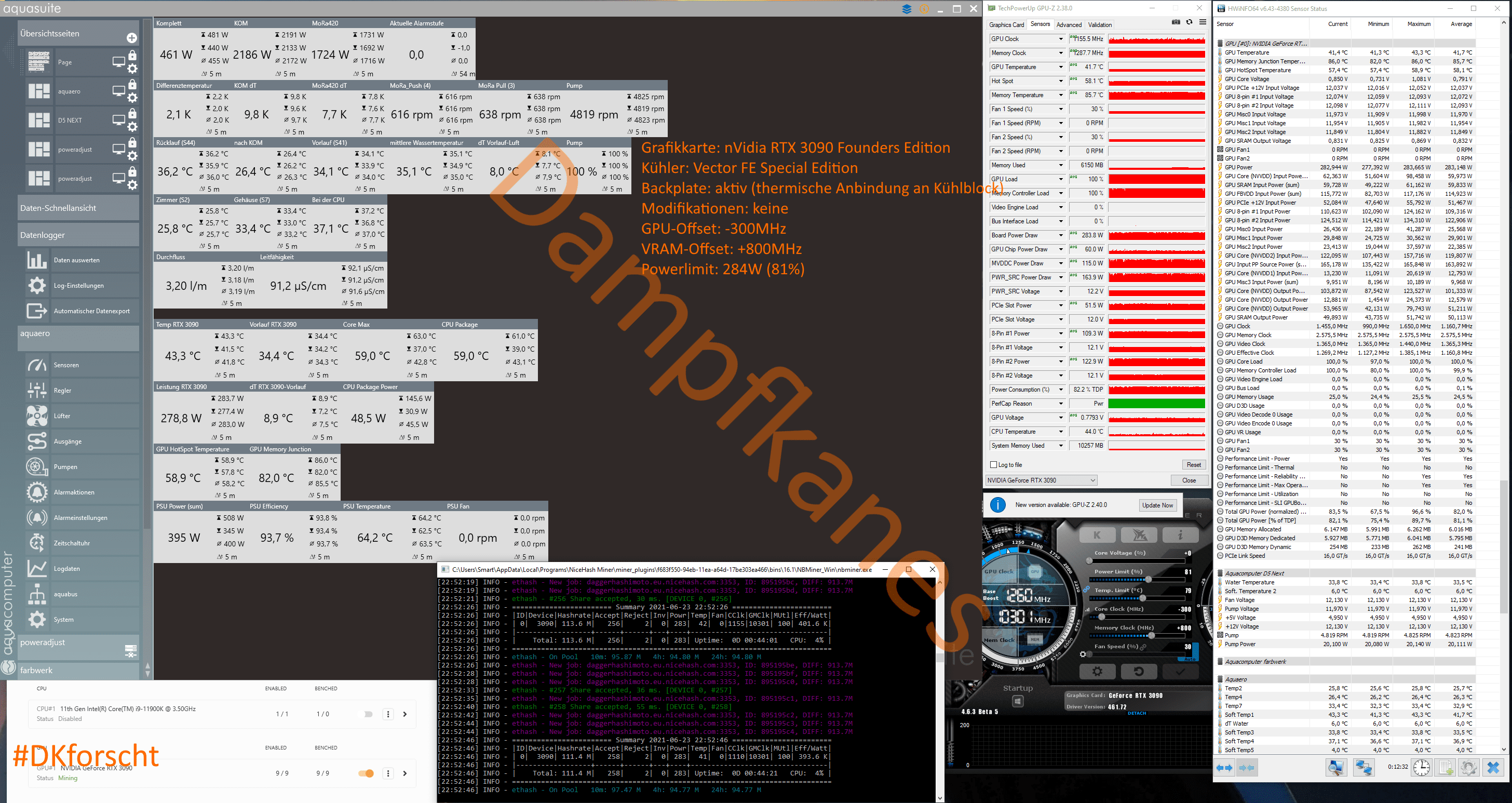This screenshot has width=1512, height=803.
Task: Open Daten-Schnellansicht section in aquasuite
Action: pyautogui.click(x=78, y=208)
